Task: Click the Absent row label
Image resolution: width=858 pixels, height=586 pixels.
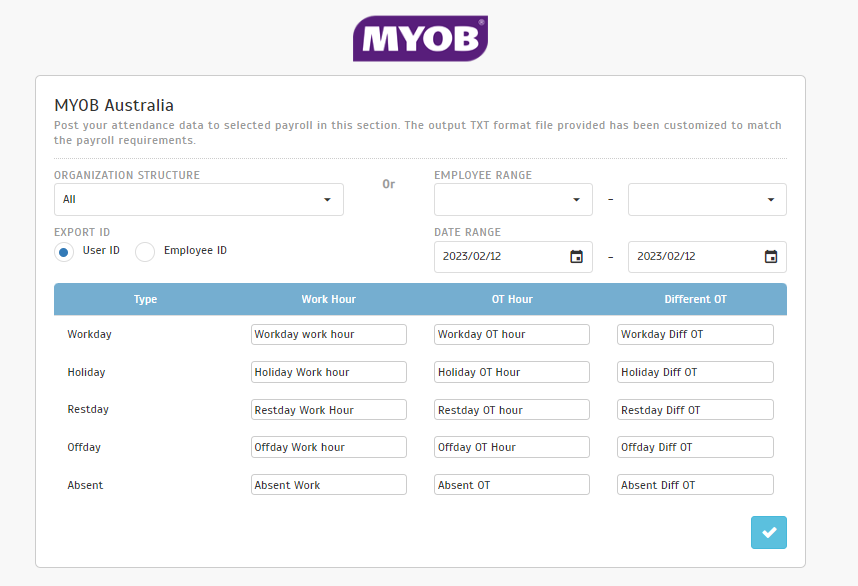Action: click(85, 485)
